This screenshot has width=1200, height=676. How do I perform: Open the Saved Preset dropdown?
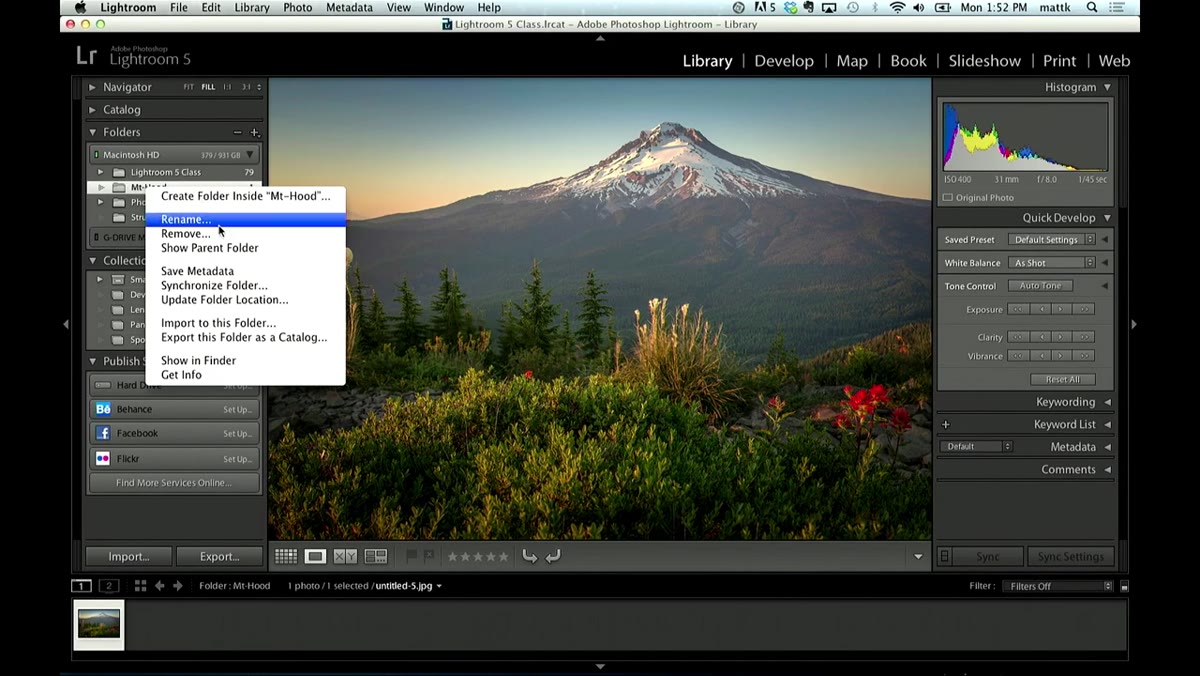tap(1051, 240)
